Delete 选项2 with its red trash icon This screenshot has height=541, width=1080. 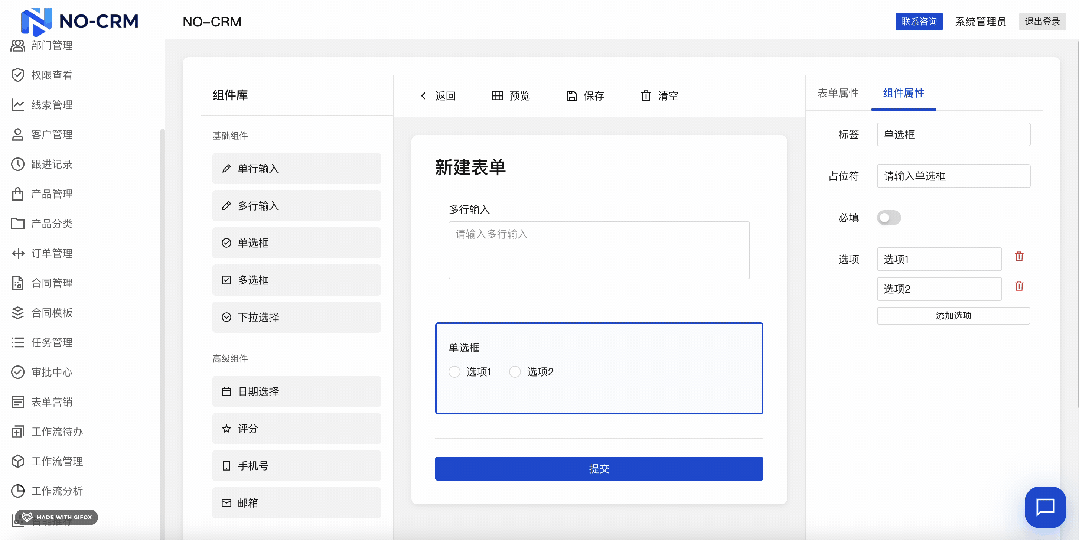coord(1019,286)
